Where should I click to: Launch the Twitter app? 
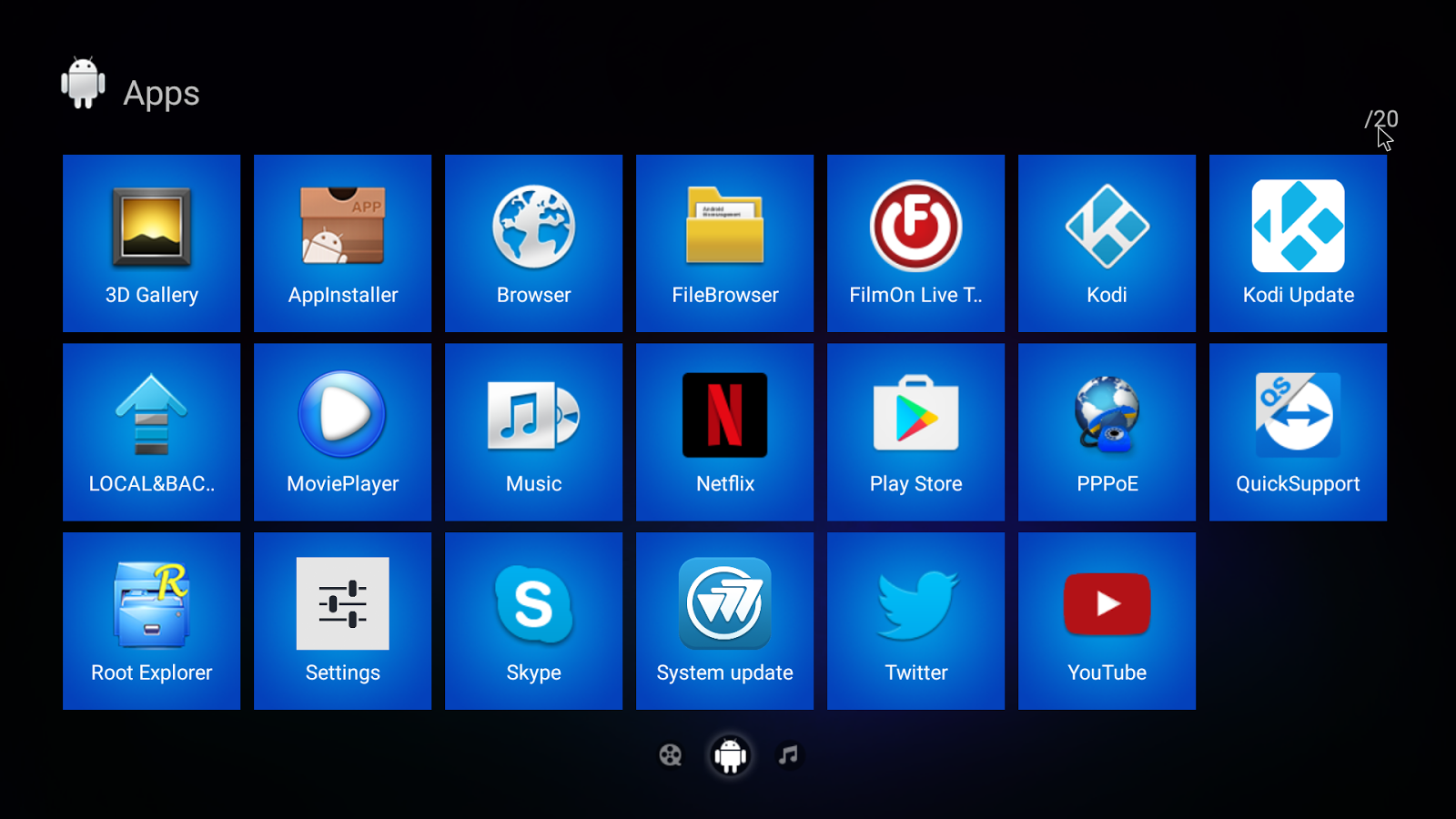pyautogui.click(x=915, y=621)
